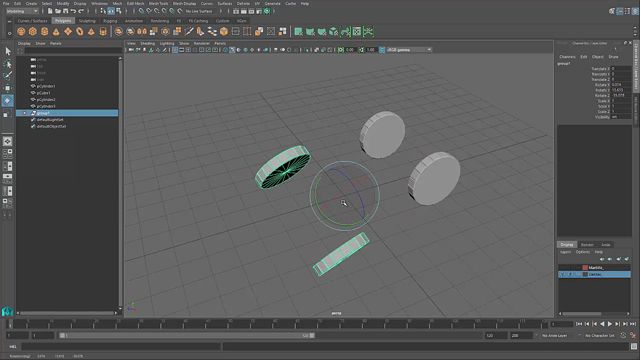Go to end of playback range

coord(633,324)
